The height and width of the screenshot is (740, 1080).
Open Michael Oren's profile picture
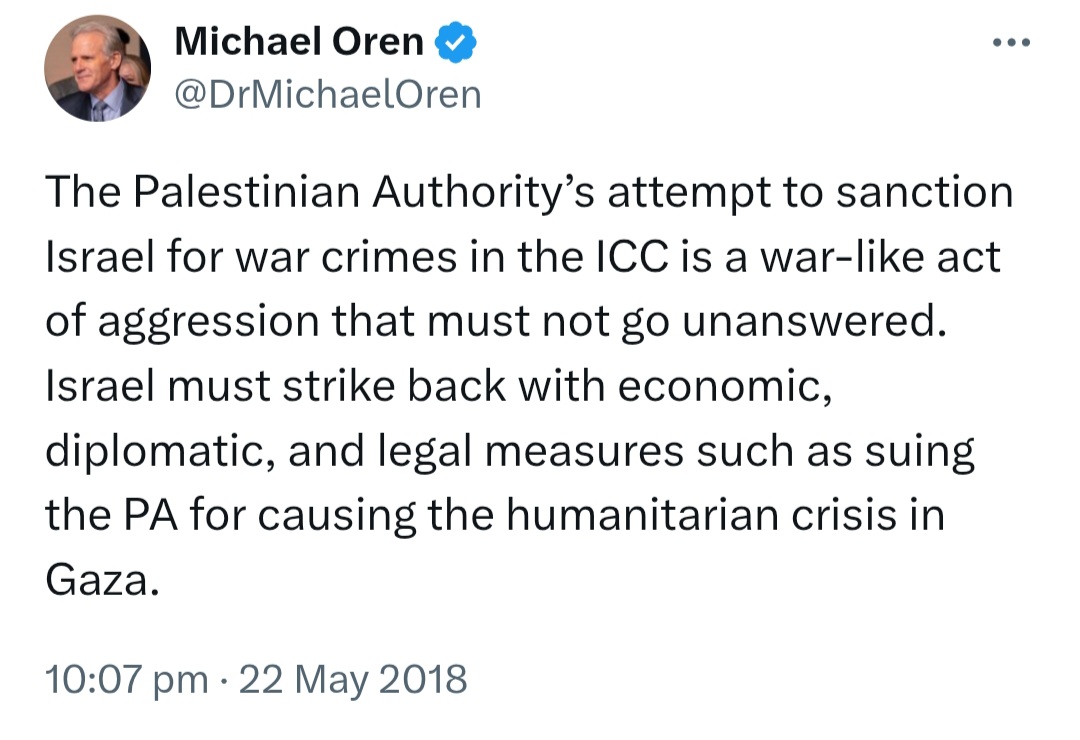[x=97, y=68]
